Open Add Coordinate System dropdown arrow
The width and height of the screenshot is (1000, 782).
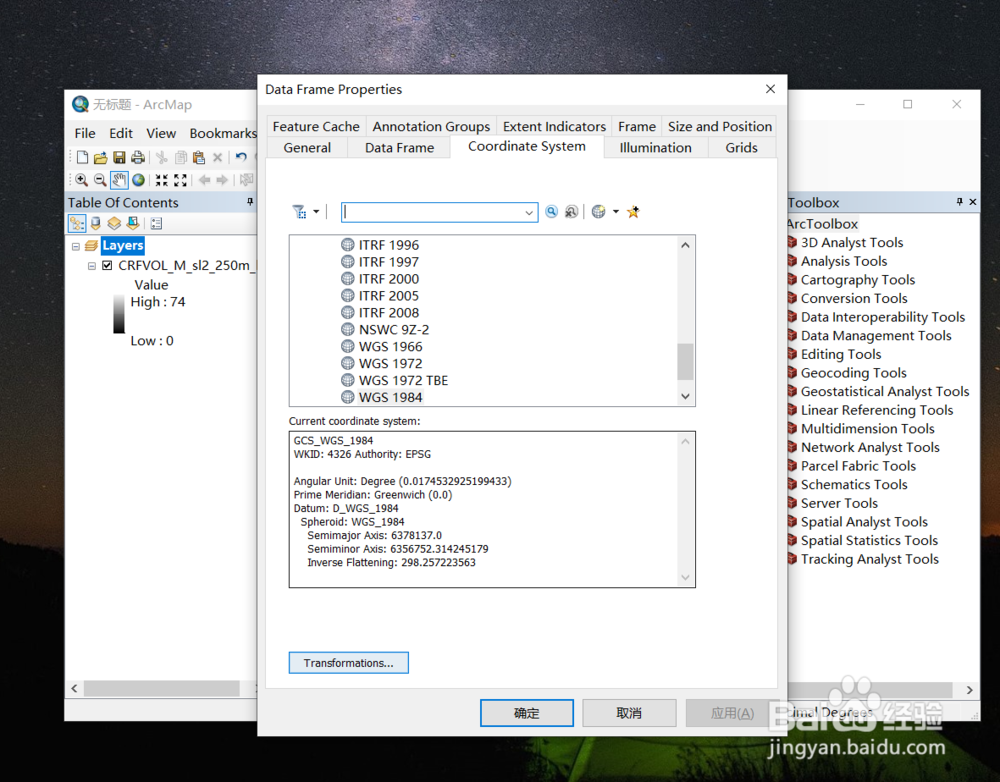coord(615,212)
